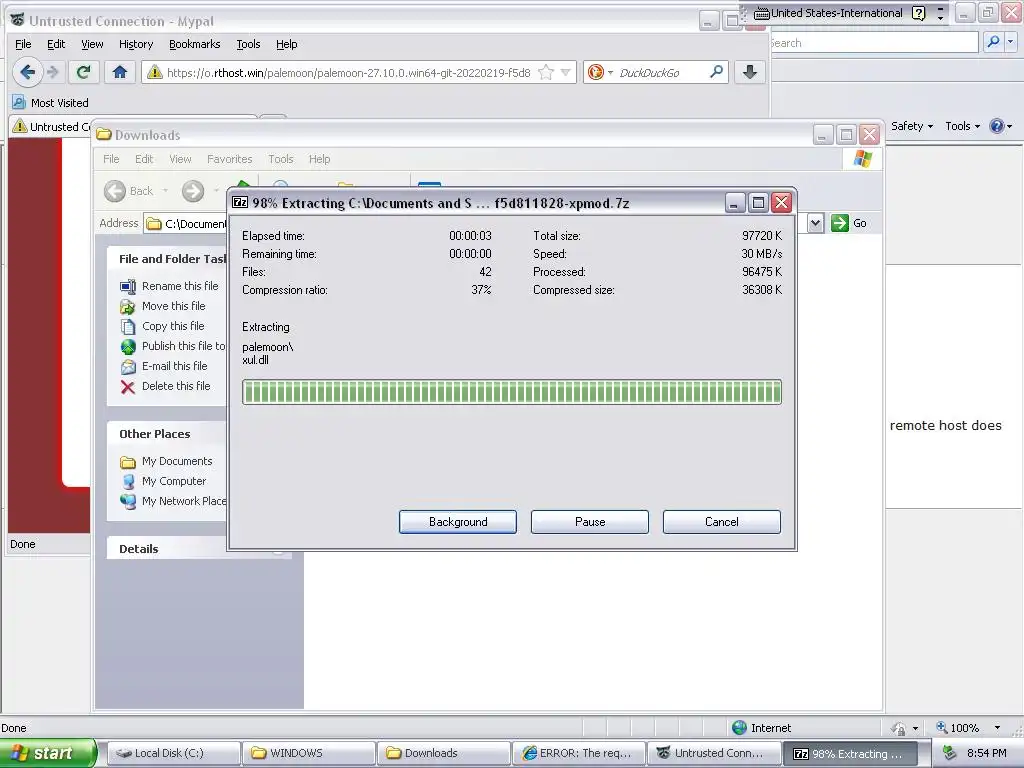Click Internet Explorer search magnifier button

coord(993,42)
